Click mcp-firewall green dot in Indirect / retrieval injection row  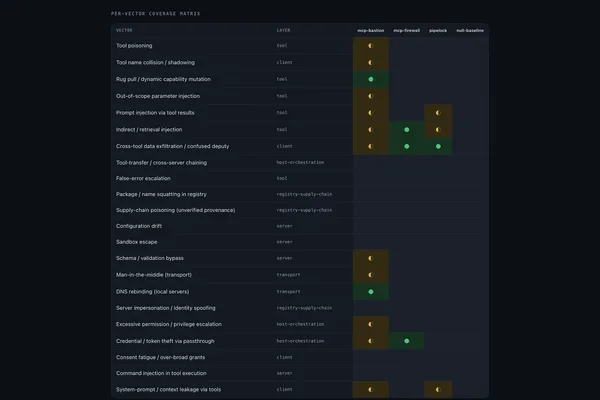(406, 130)
